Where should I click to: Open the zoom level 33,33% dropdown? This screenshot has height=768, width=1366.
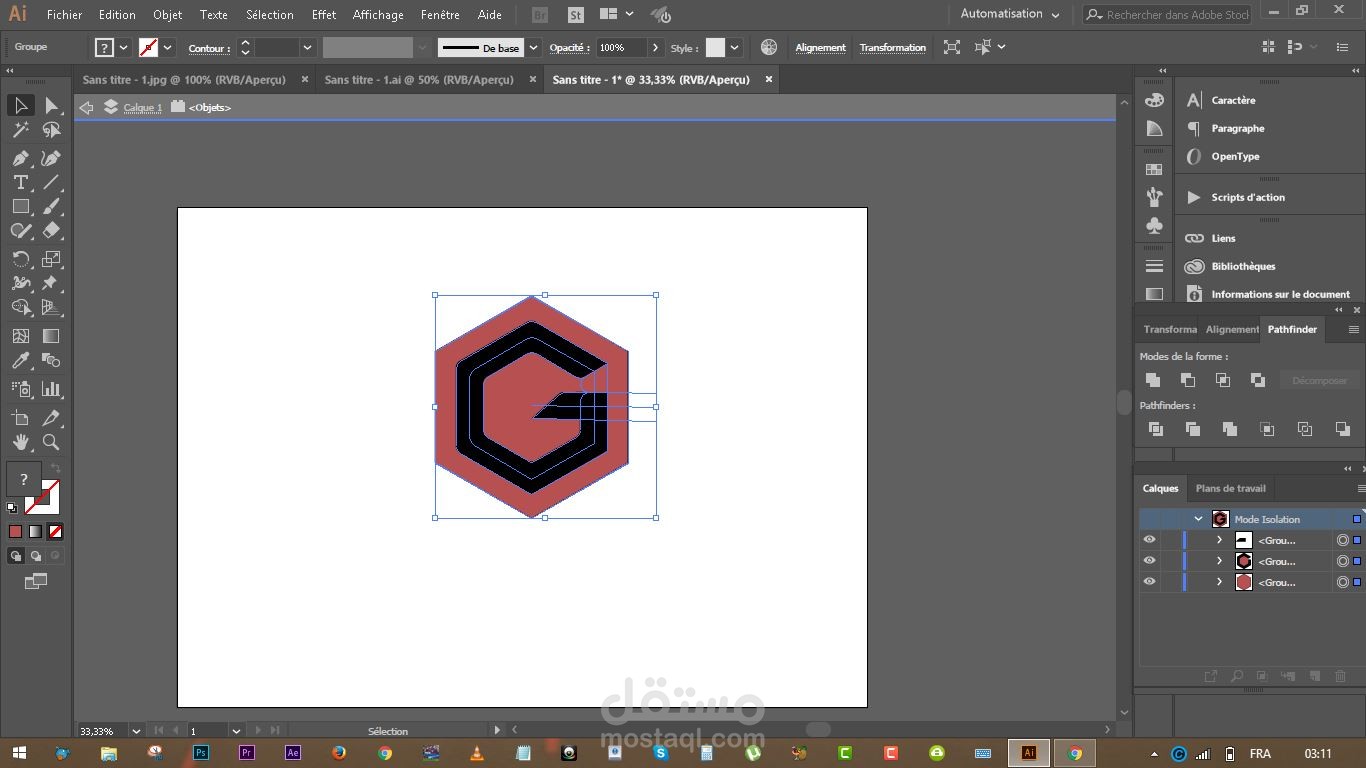136,731
